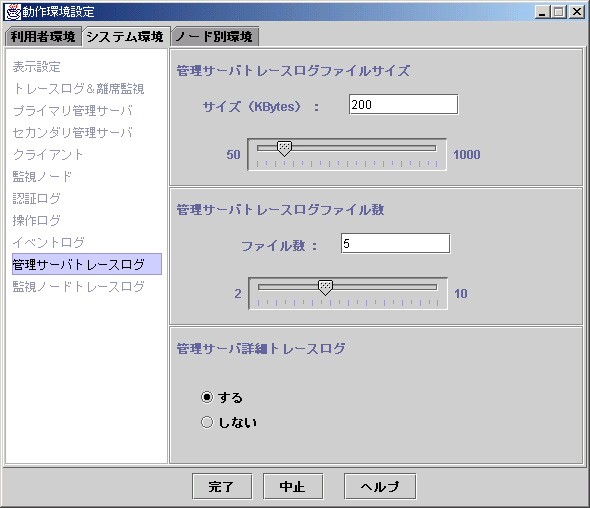Choose 監視ノード in the settings list
The height and width of the screenshot is (508, 590).
pyautogui.click(x=42, y=176)
